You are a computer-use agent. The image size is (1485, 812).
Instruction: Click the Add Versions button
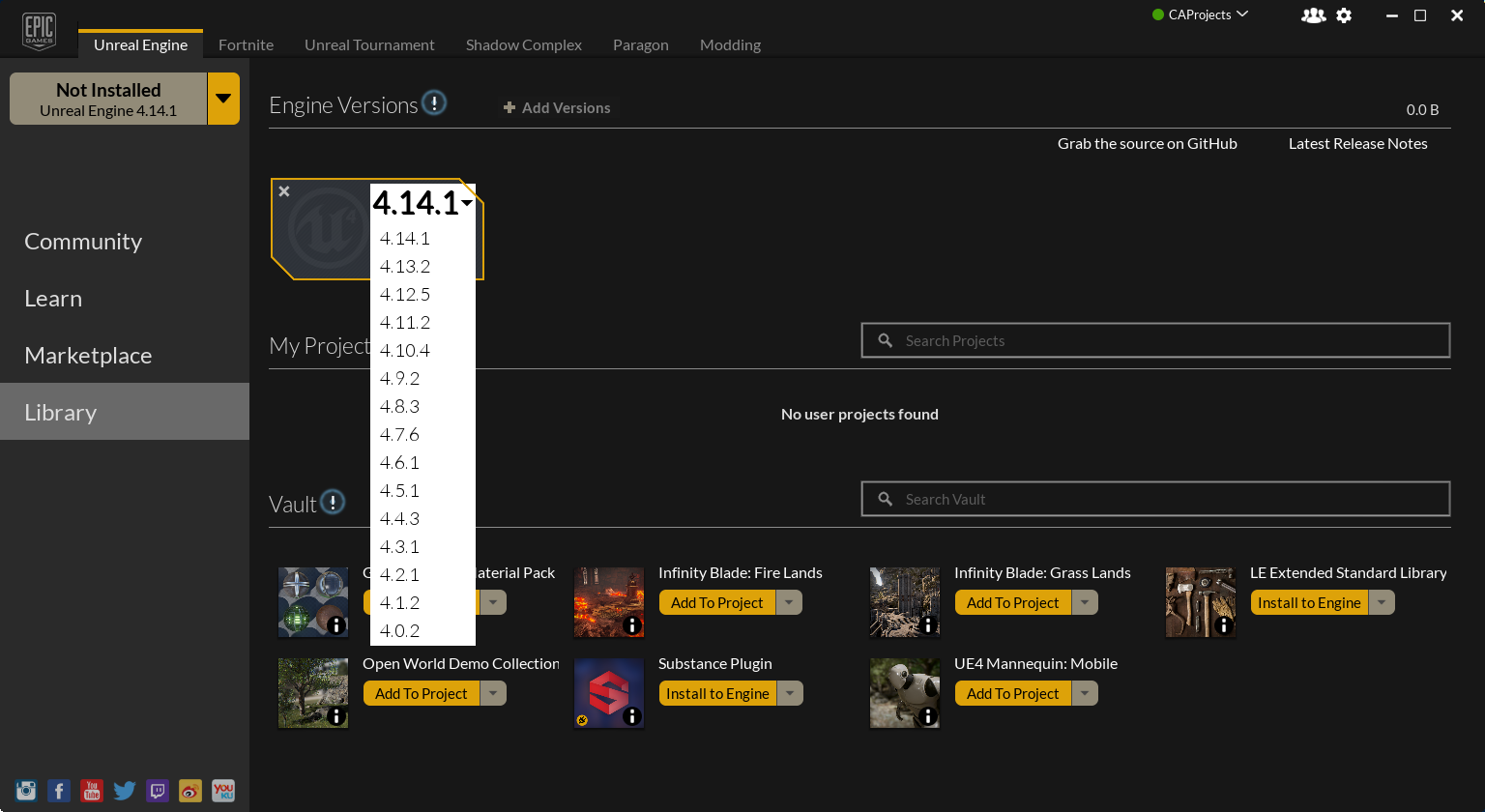click(x=557, y=107)
